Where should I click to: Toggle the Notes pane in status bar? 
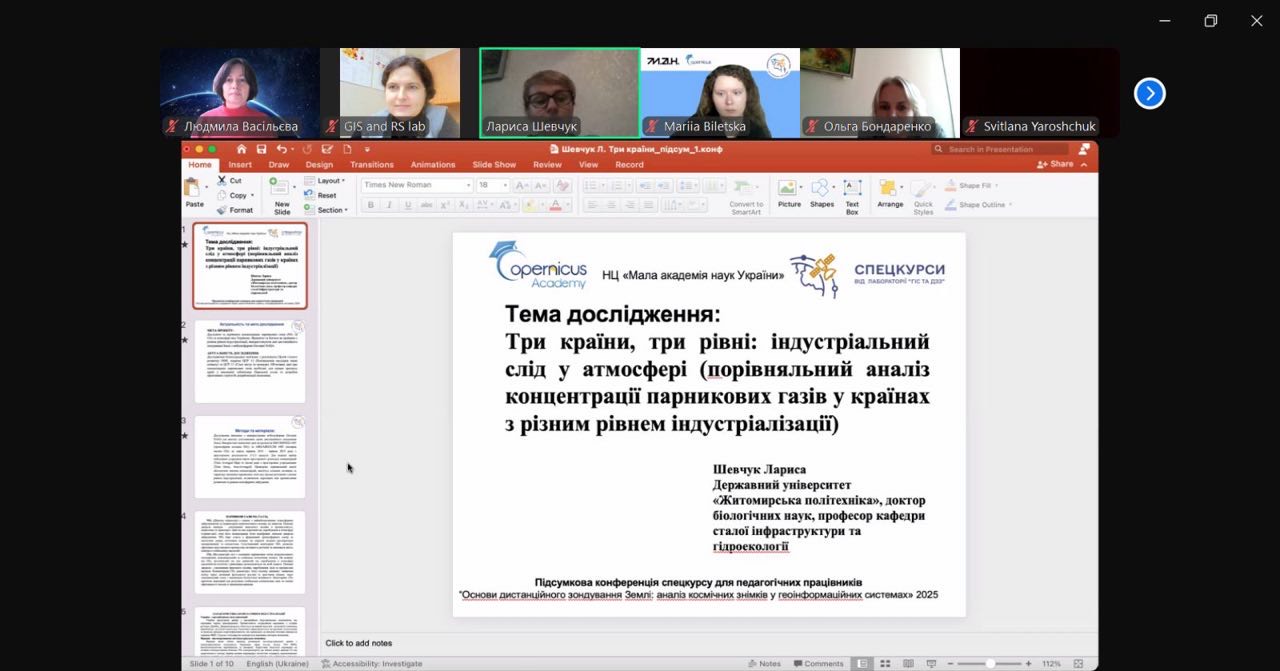tap(765, 663)
